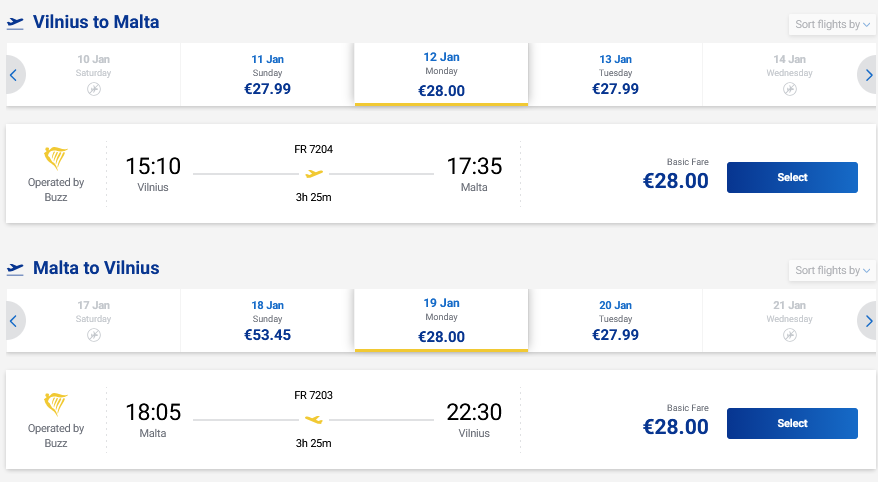This screenshot has width=878, height=482.
Task: Click the Ryanair harp logo on the Malta–Vilnius flight
Action: (56, 403)
